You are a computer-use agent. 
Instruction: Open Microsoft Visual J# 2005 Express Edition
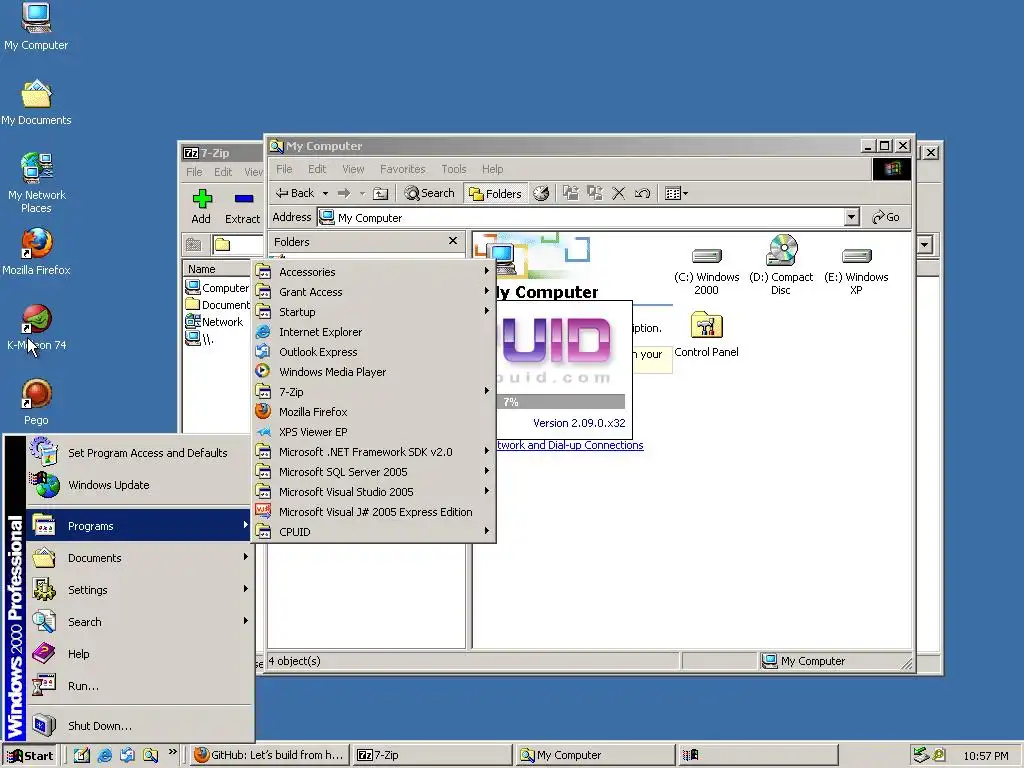(x=374, y=513)
